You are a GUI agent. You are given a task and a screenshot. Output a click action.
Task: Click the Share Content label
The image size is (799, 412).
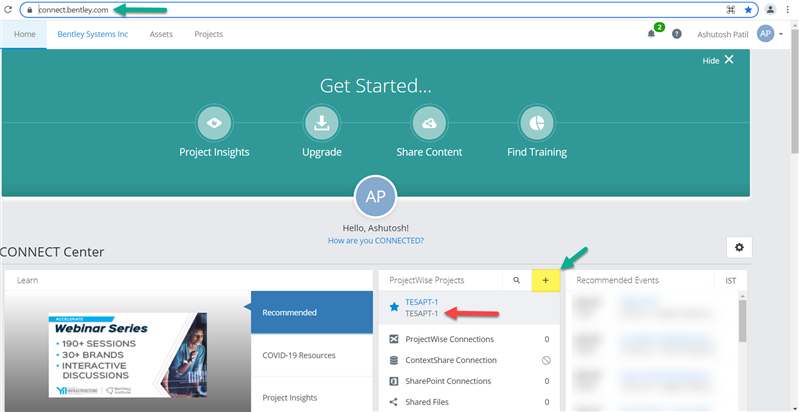pos(429,152)
